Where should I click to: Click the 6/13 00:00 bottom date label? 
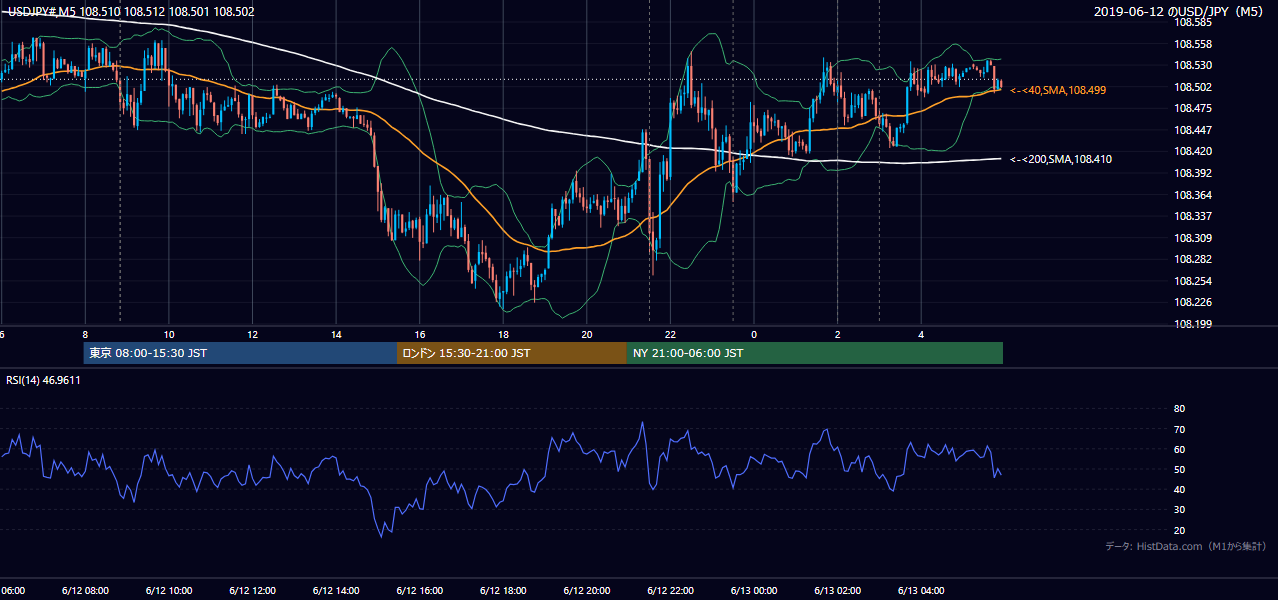[x=753, y=590]
